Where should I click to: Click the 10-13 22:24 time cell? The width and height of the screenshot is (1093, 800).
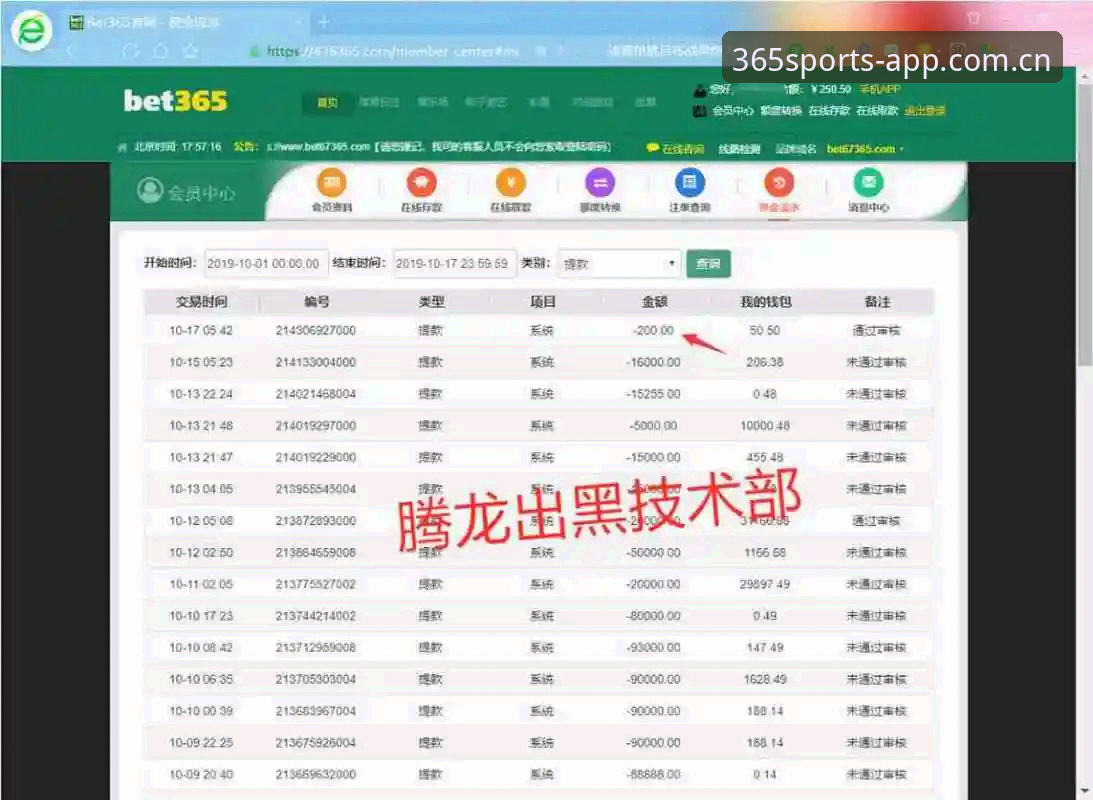point(201,394)
